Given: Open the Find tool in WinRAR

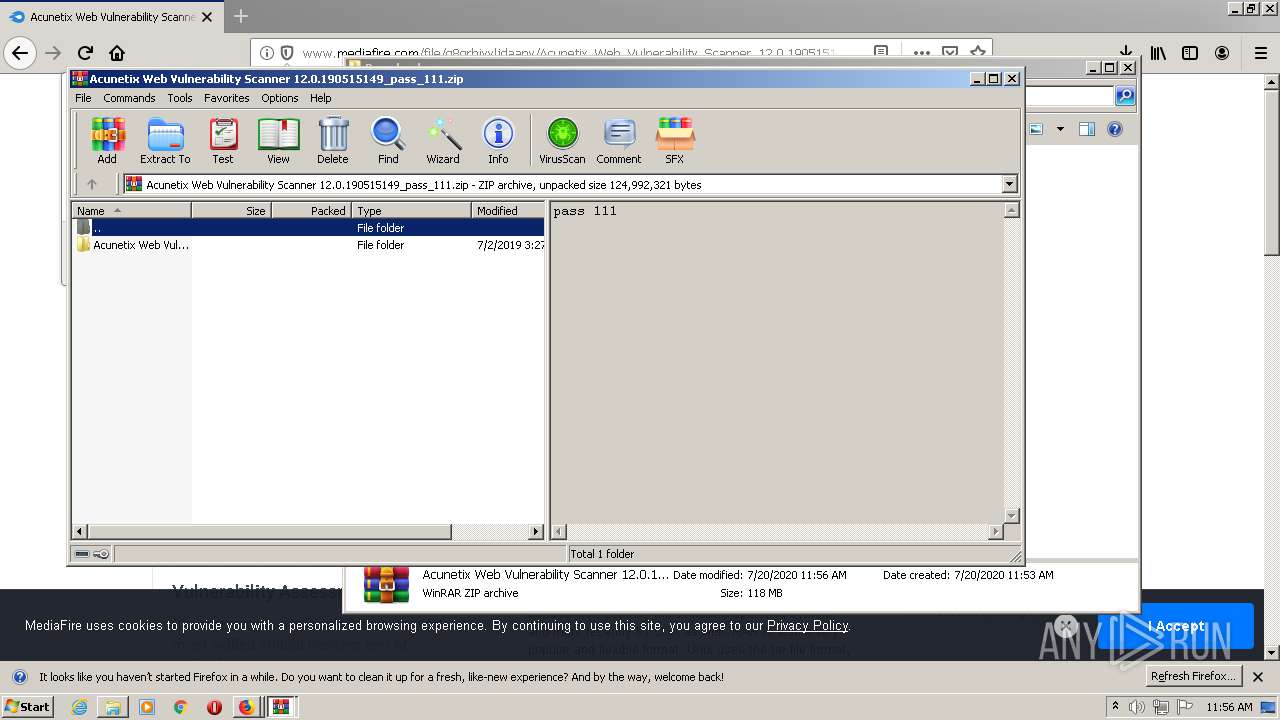Looking at the screenshot, I should click(388, 140).
